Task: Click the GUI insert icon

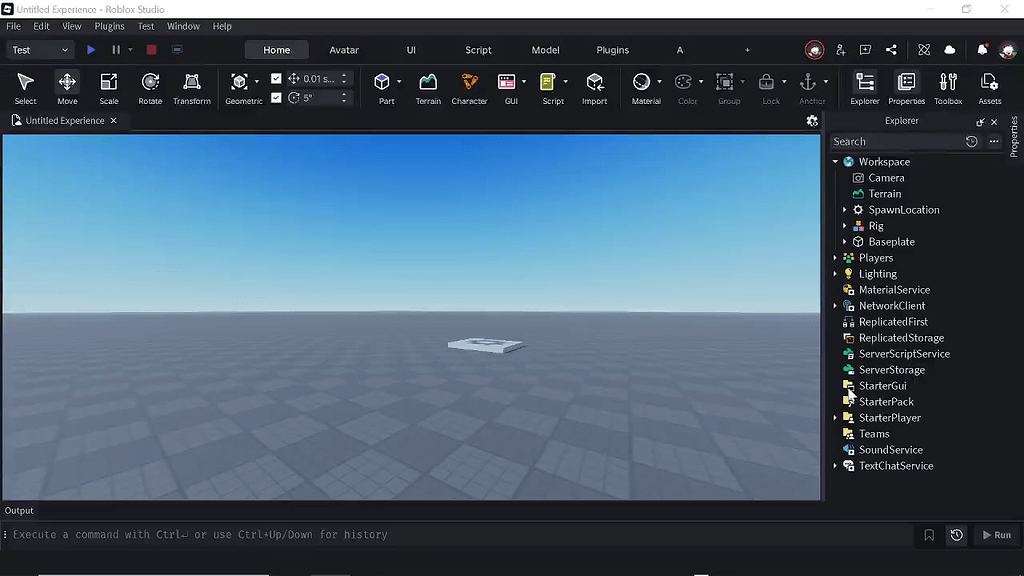Action: 506,82
